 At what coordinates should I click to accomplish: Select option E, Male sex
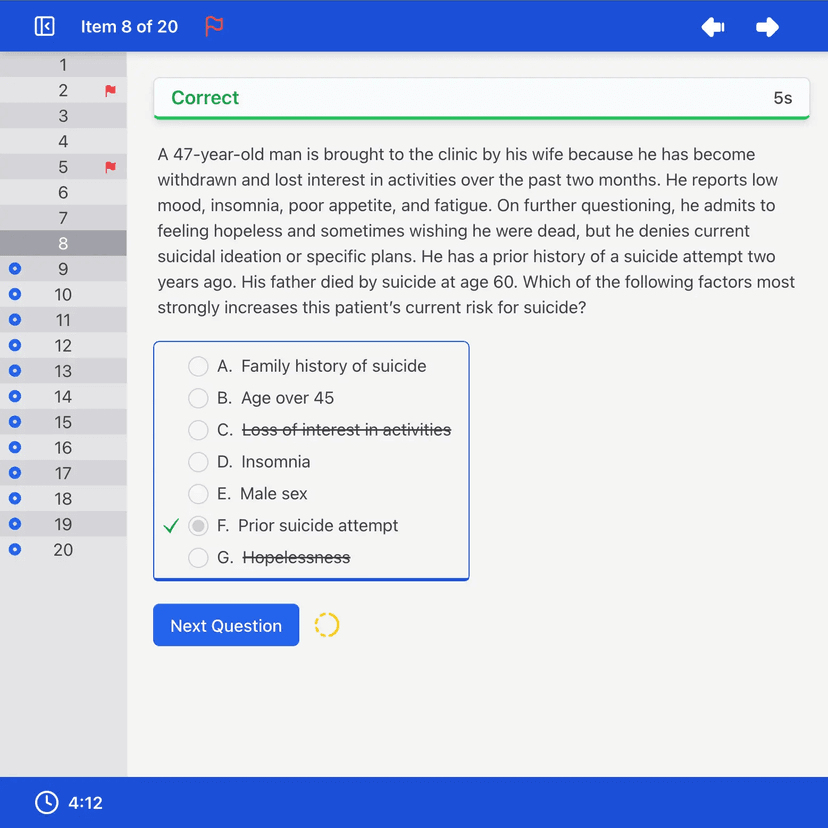[x=198, y=493]
